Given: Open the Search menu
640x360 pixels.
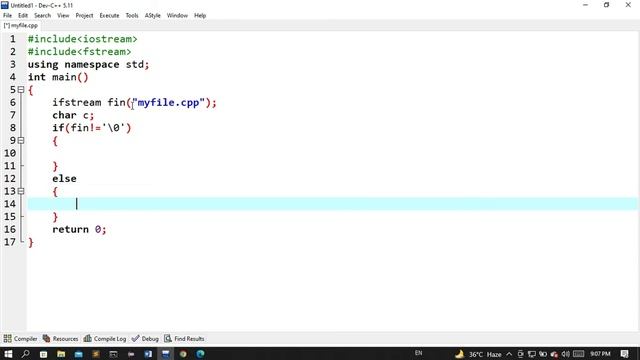Looking at the screenshot, I should (42, 16).
